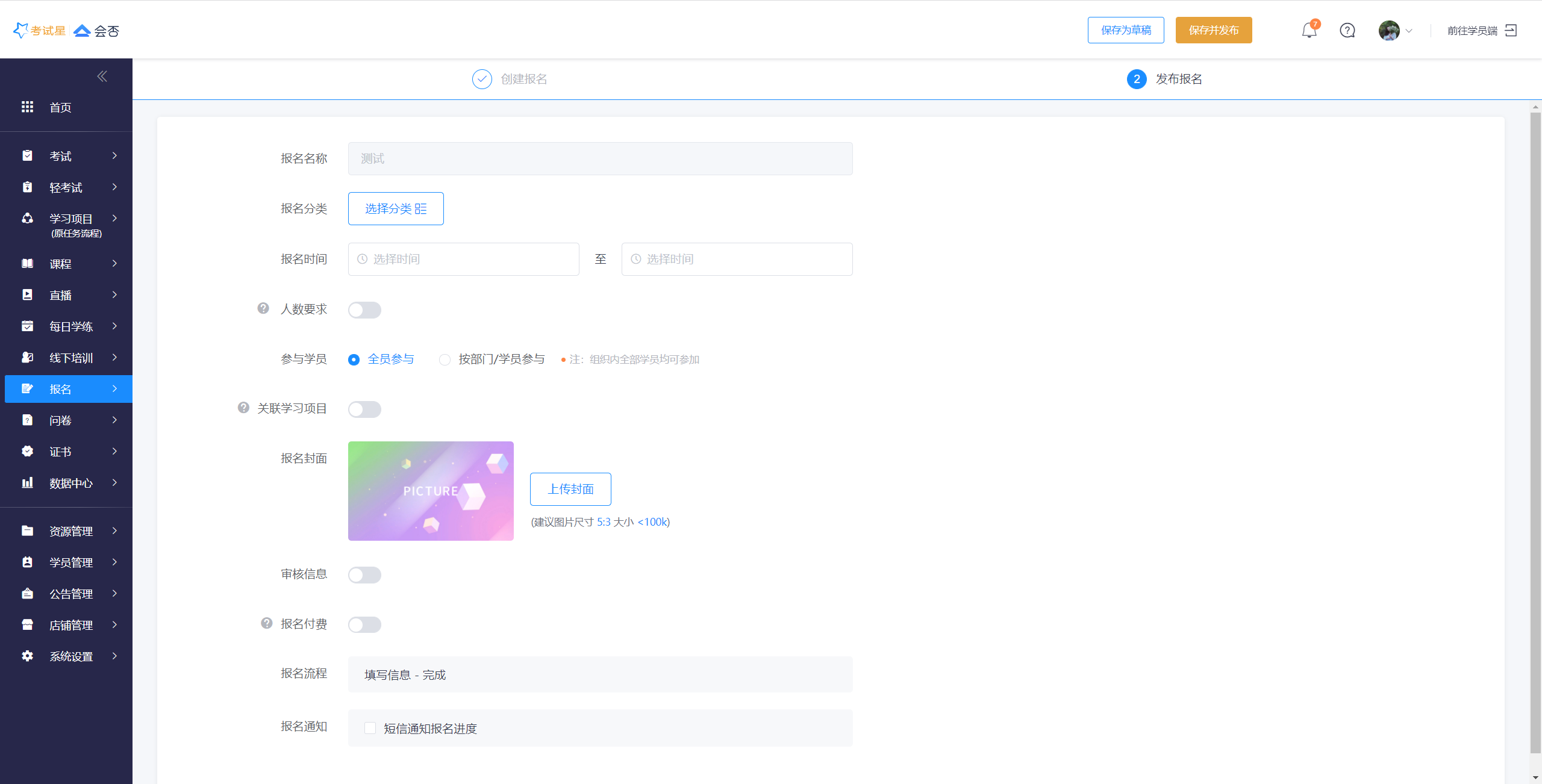Open 数据中心 menu in sidebar
The image size is (1542, 784).
[71, 483]
